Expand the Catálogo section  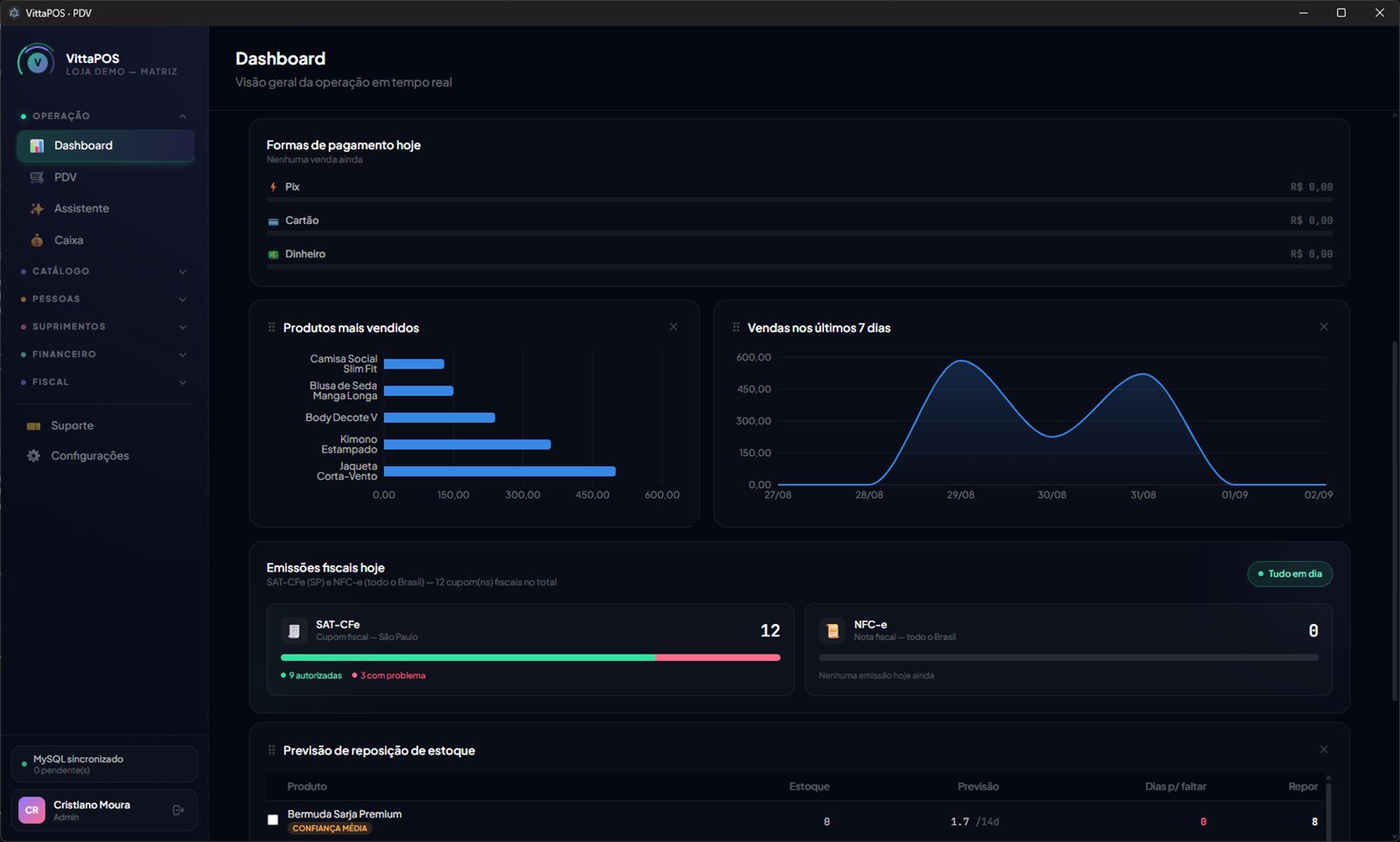pyautogui.click(x=105, y=271)
